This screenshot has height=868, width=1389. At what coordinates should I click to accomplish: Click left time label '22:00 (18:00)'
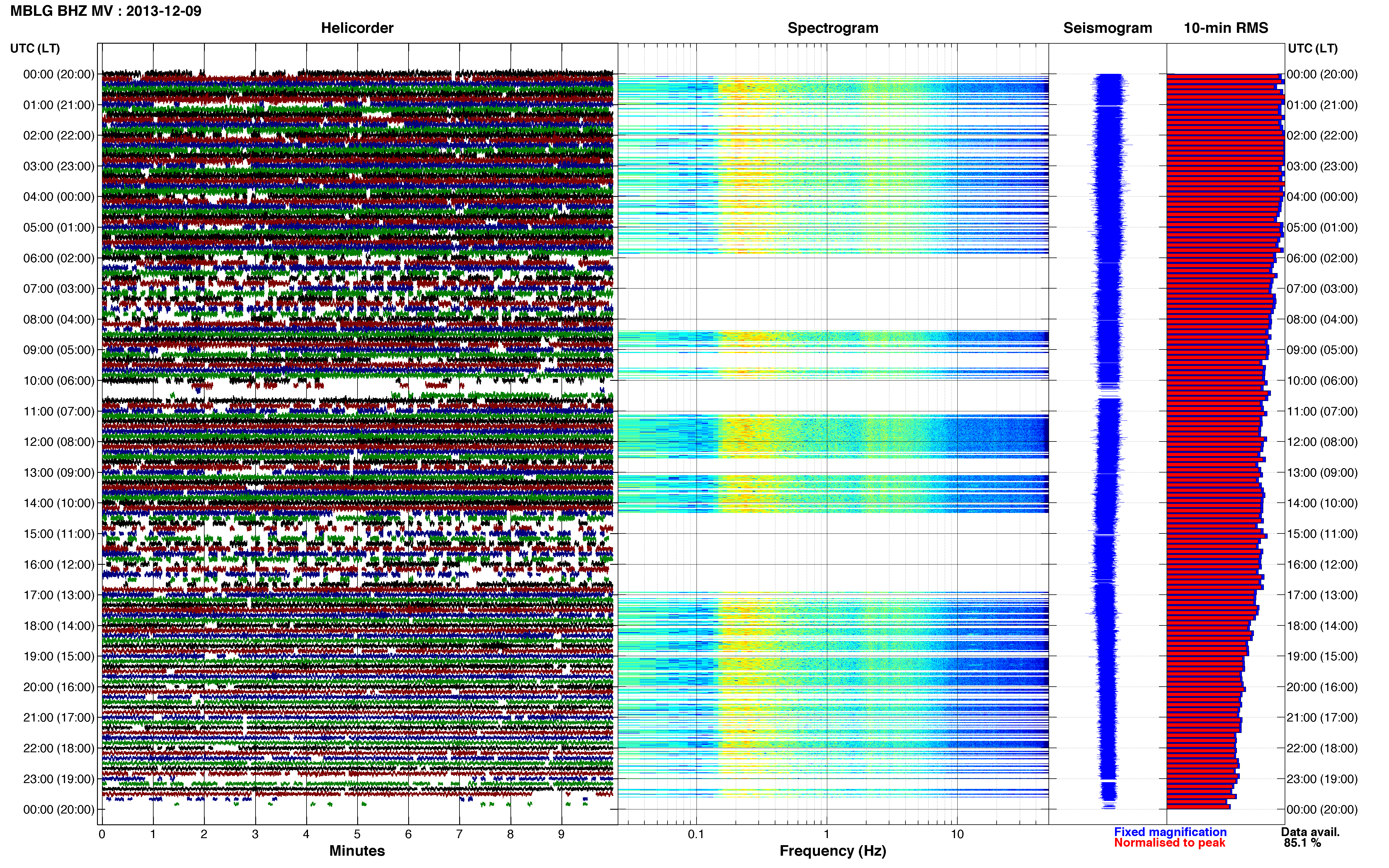59,748
